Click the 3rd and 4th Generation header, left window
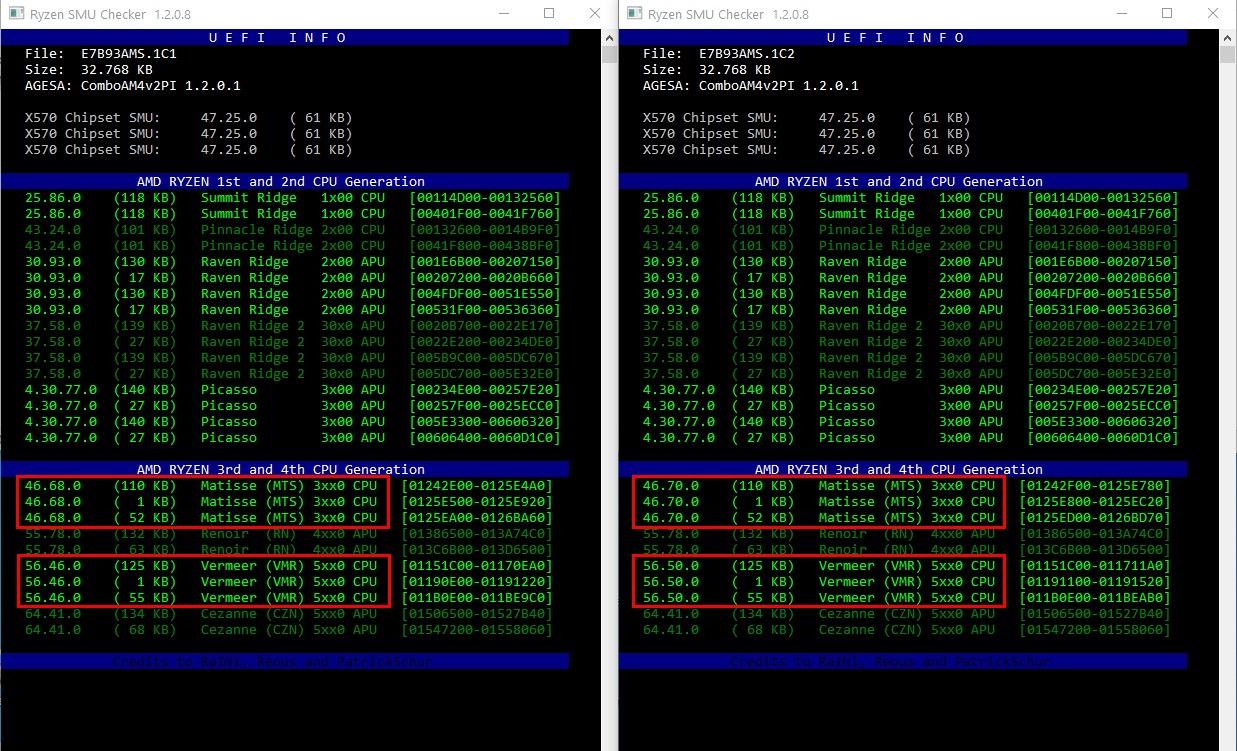 [x=285, y=469]
